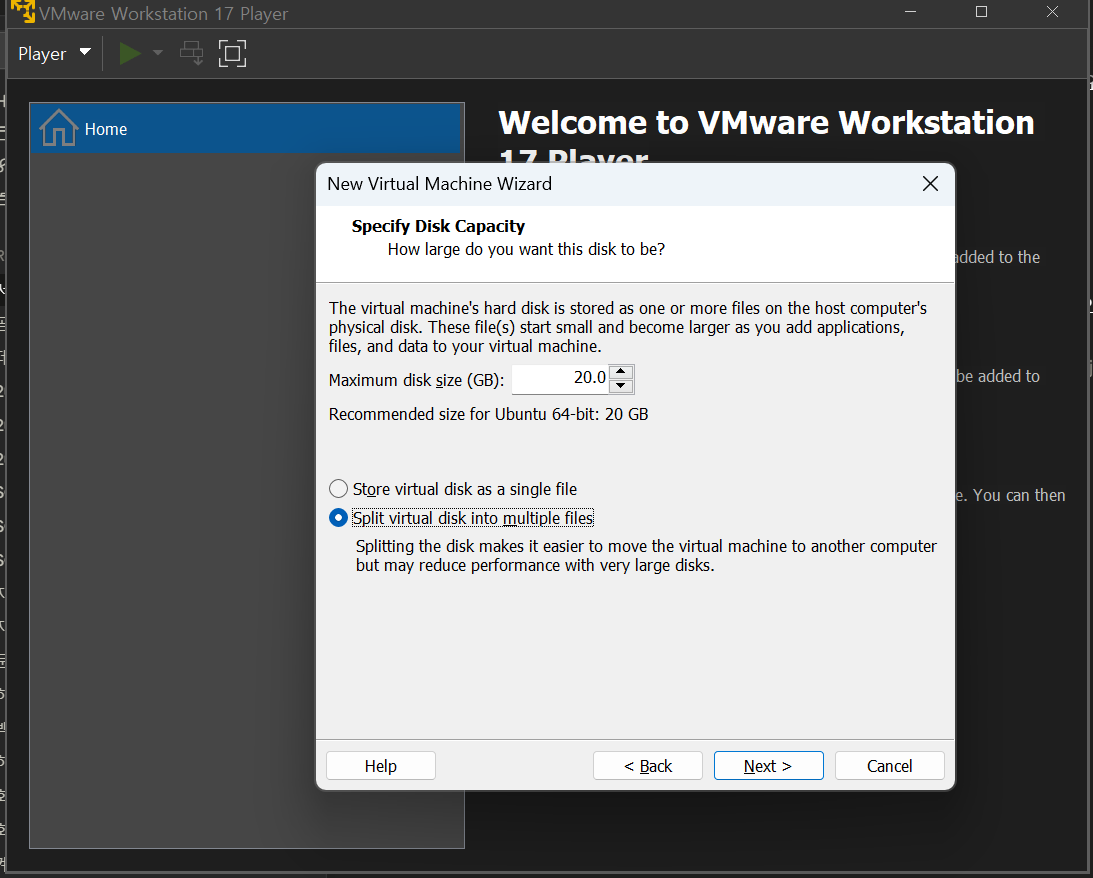Click the 'Specify Disk Capacity' heading

pyautogui.click(x=438, y=226)
